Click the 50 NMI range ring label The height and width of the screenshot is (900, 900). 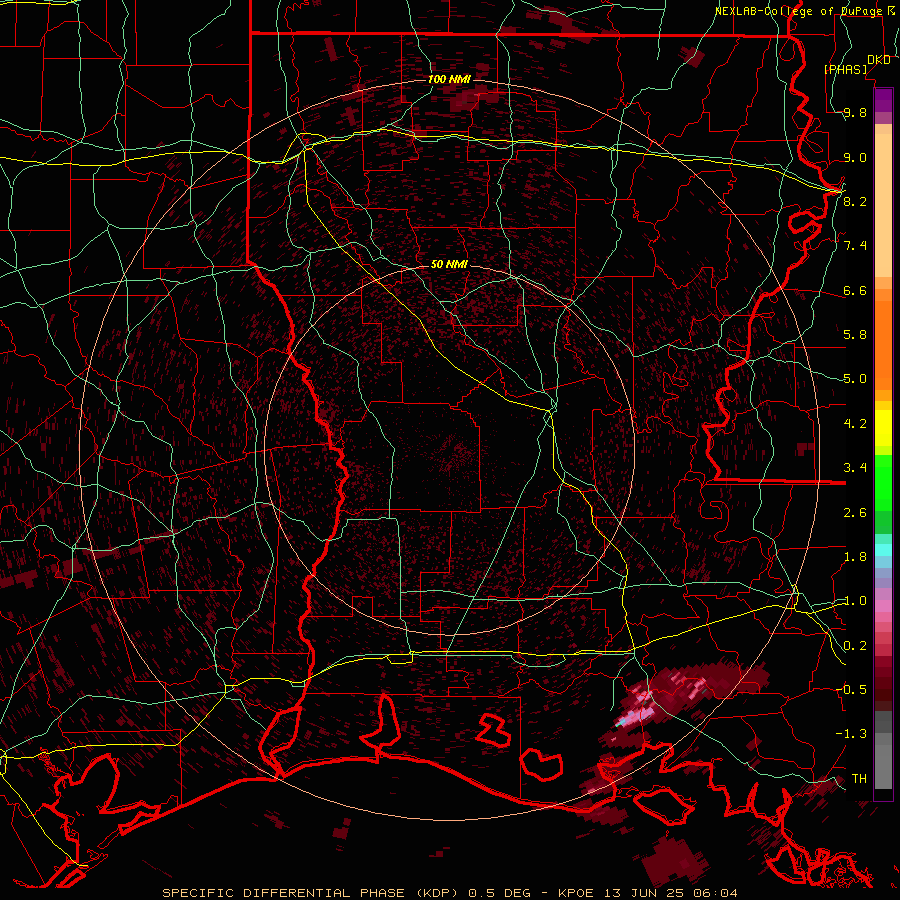(x=449, y=265)
